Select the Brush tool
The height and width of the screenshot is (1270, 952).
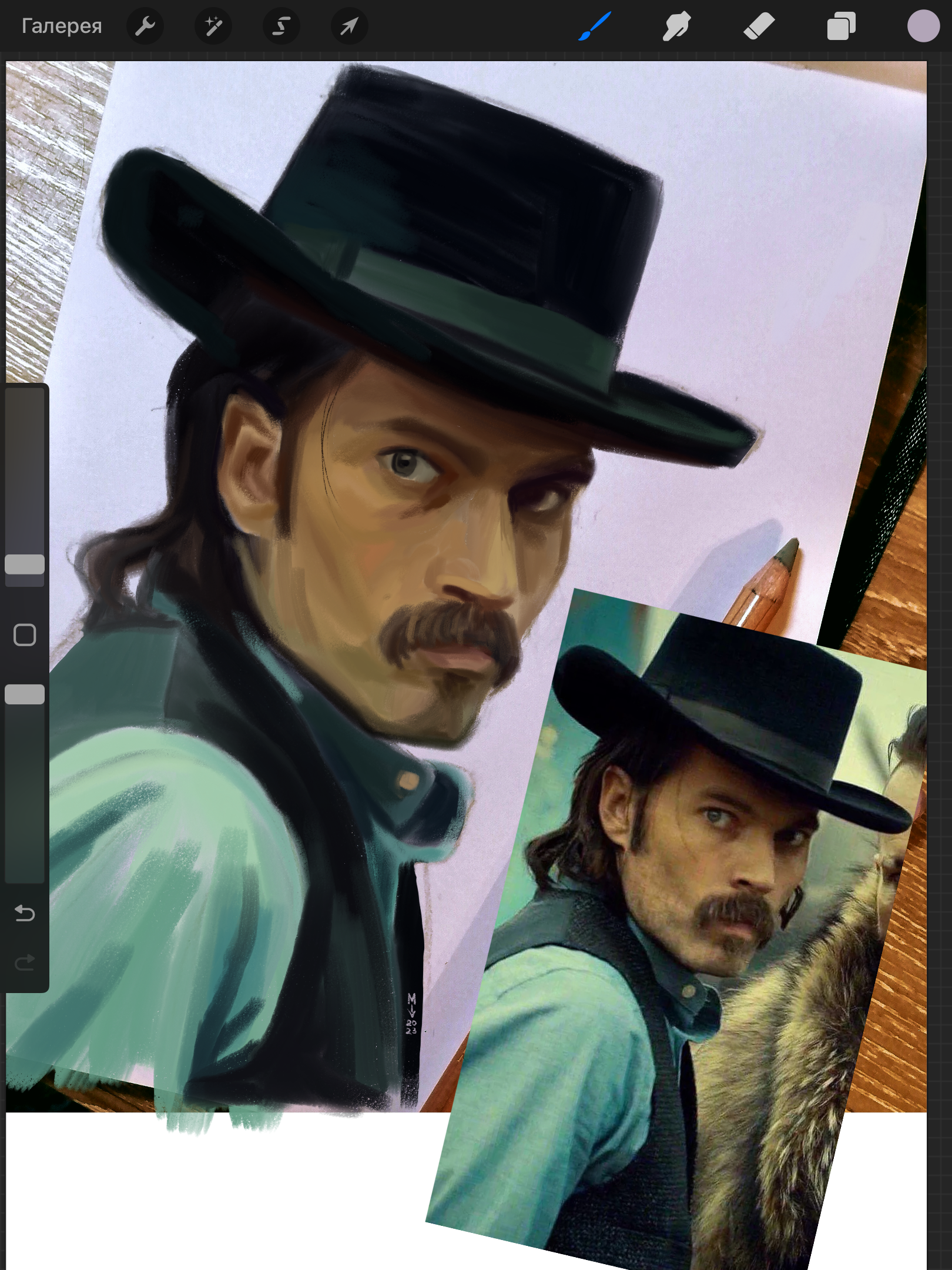(x=594, y=26)
